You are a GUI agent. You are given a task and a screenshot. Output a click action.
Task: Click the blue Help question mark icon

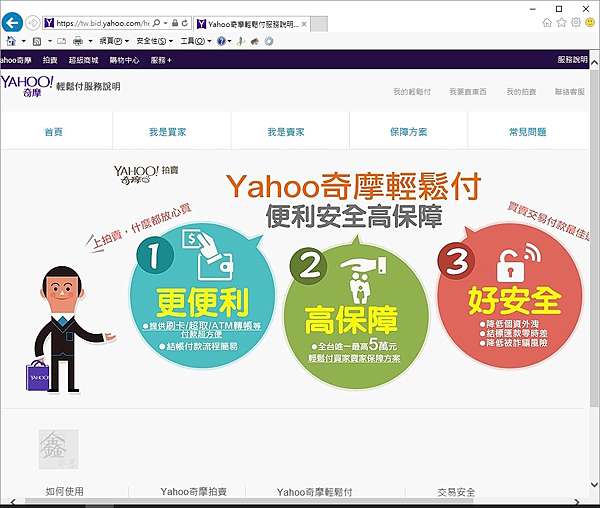pyautogui.click(x=221, y=41)
